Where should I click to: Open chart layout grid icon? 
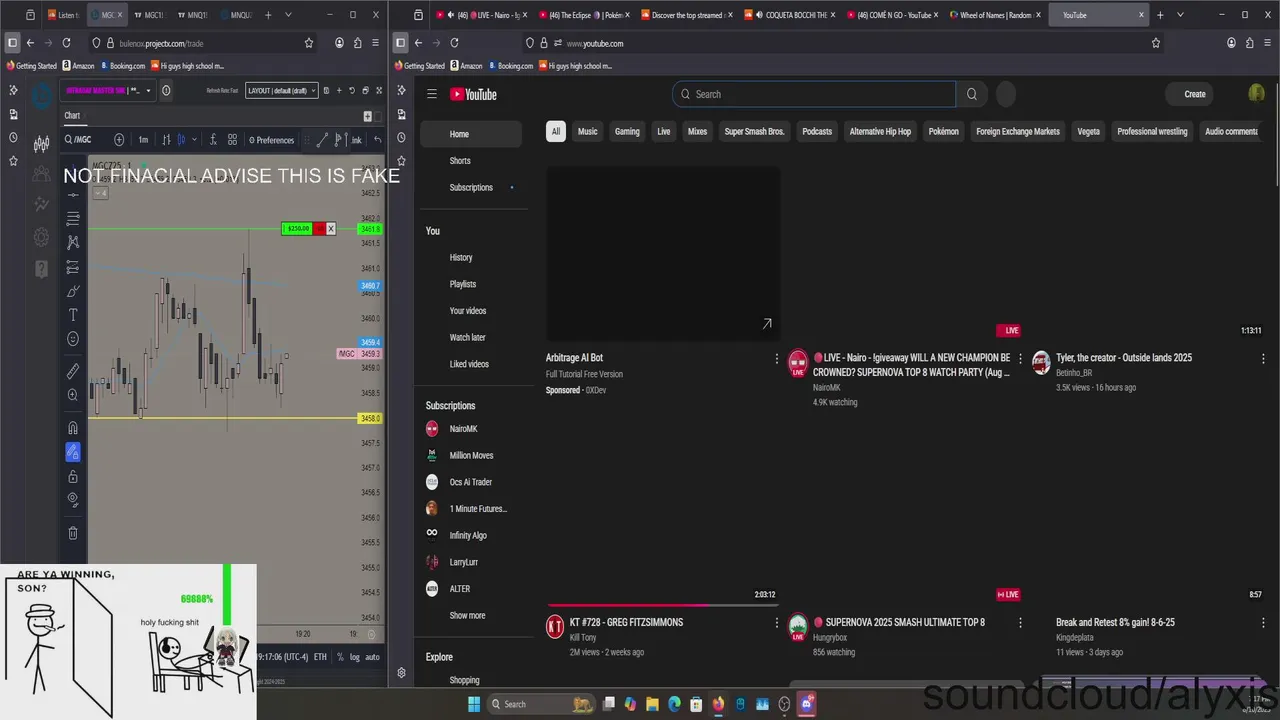232,140
